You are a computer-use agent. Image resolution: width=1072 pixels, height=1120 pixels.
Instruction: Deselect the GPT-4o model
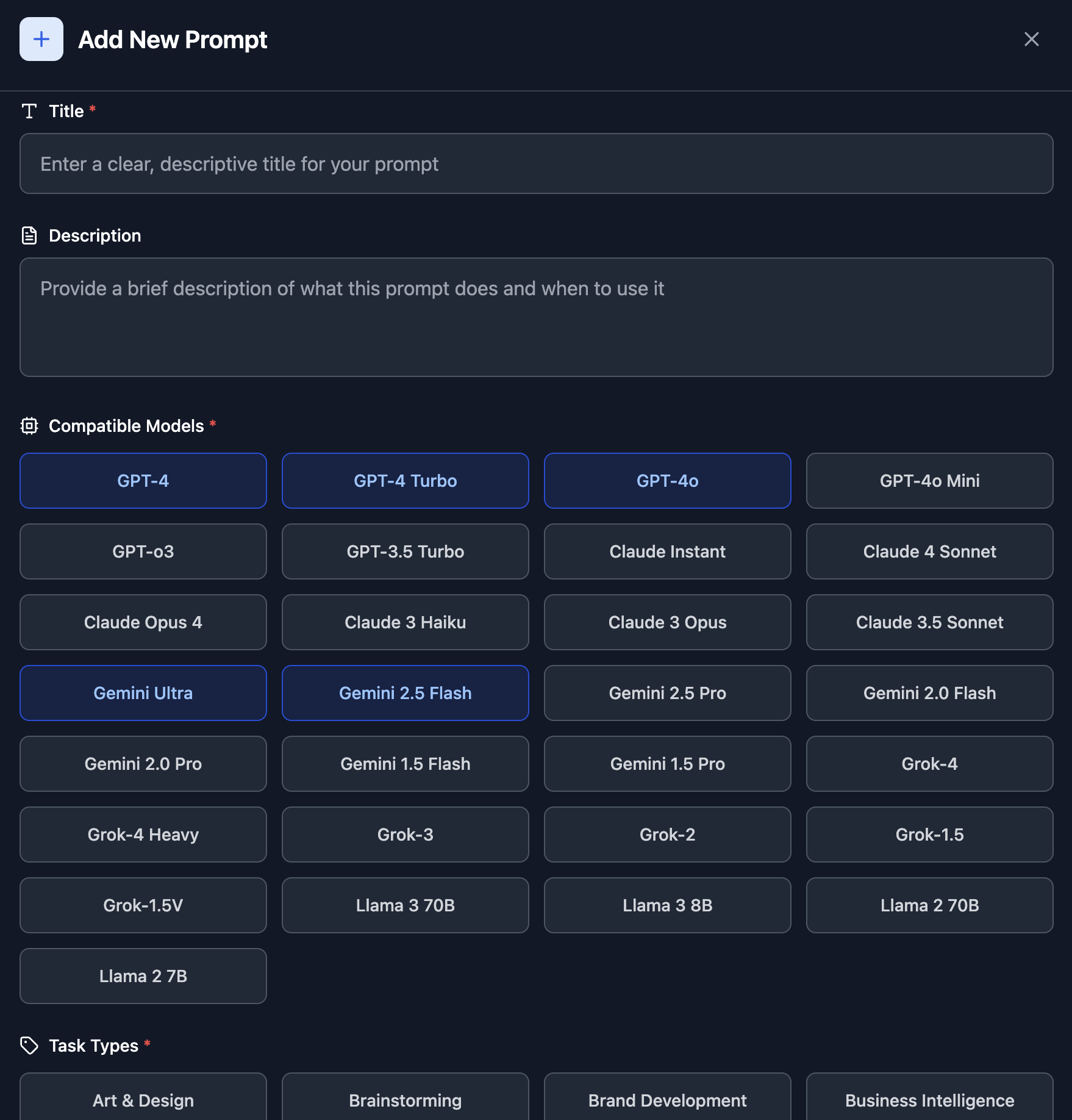coord(668,481)
